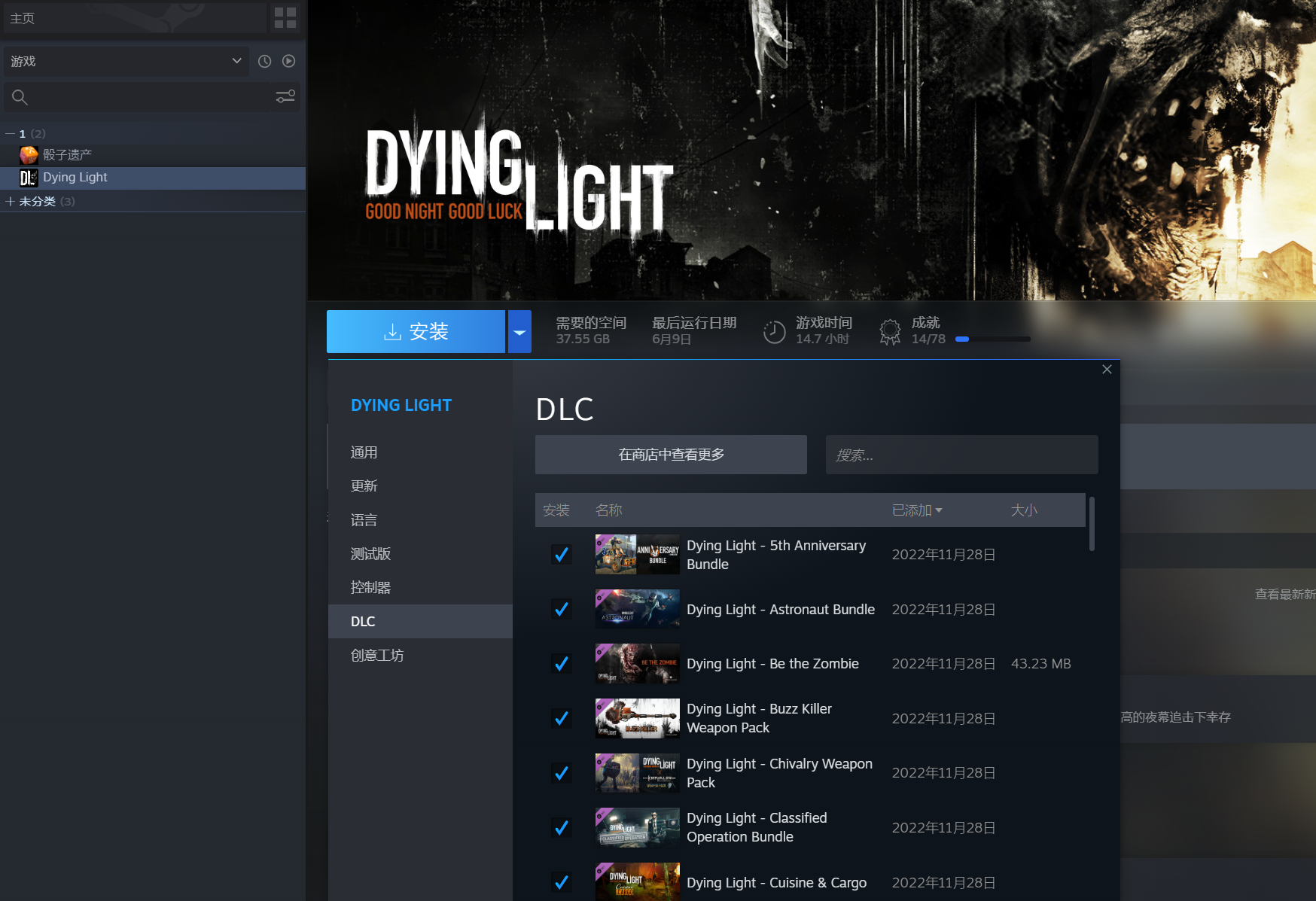Select 骰子遗产 in the library list
Screen dimensions: 1316x901
[x=153, y=155]
